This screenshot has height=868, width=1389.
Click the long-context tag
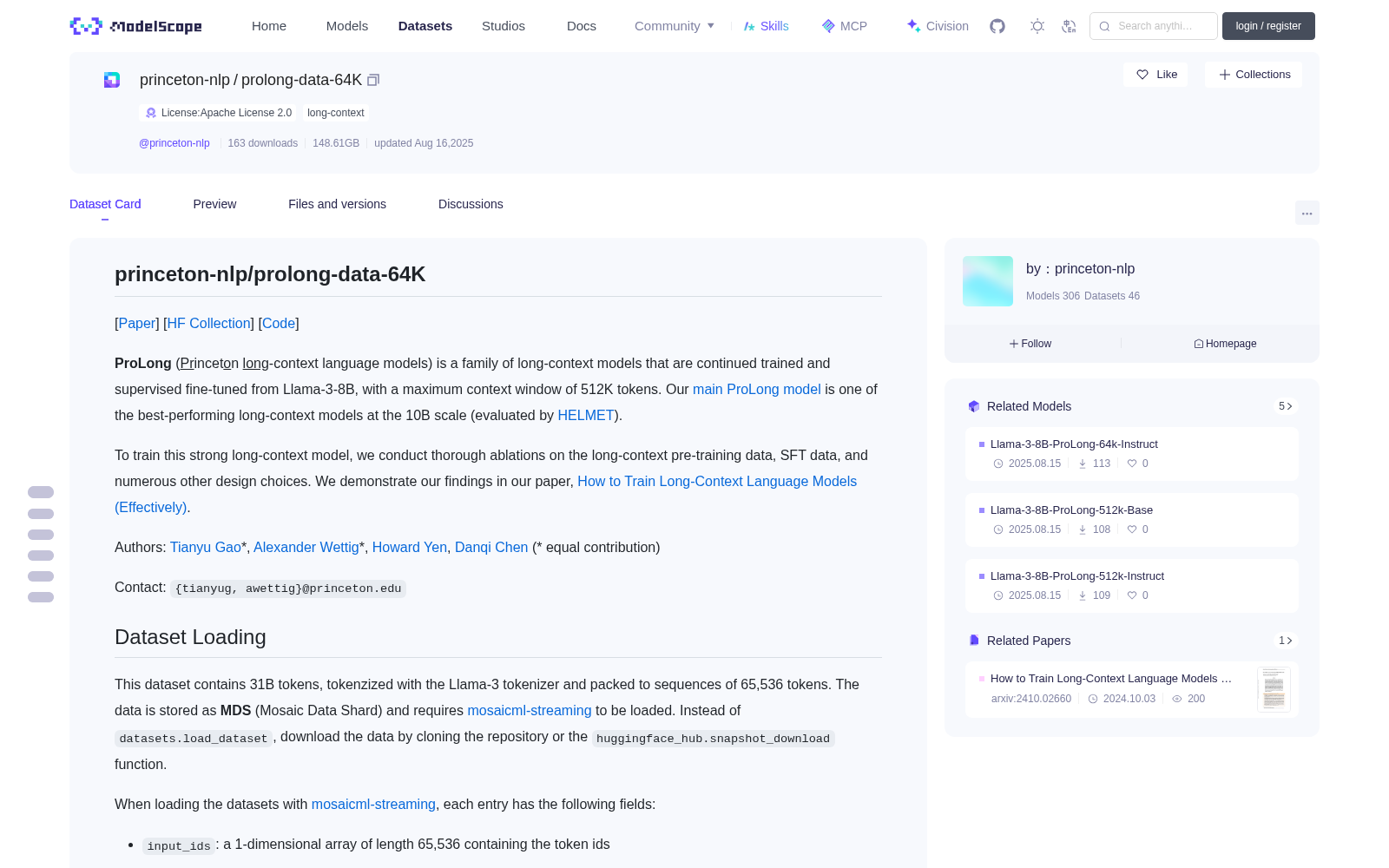coord(336,113)
